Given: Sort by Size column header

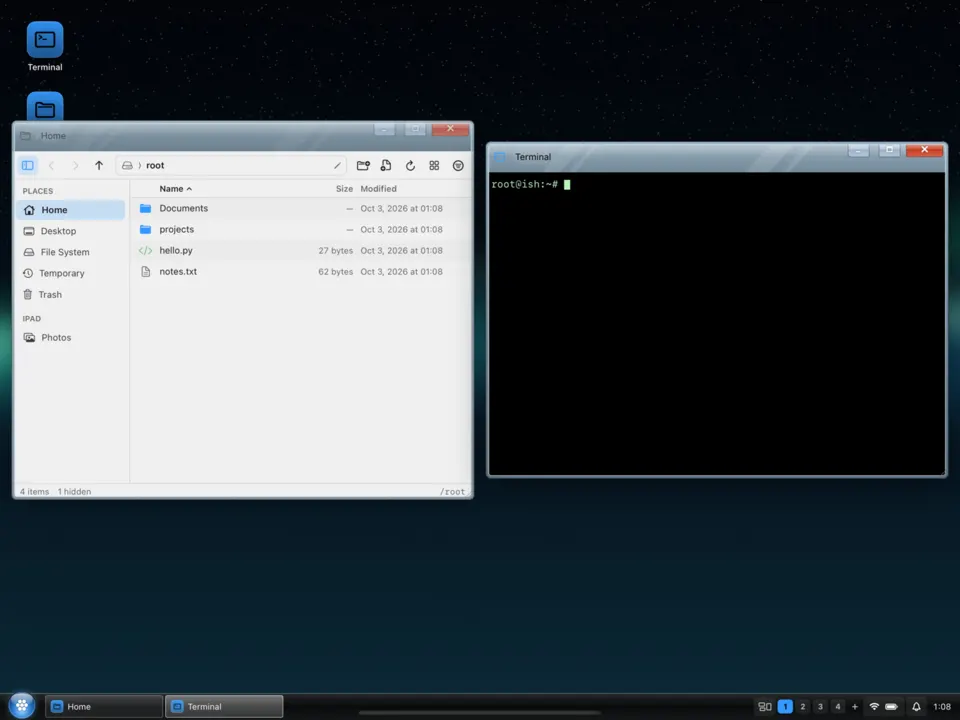Looking at the screenshot, I should tap(344, 189).
